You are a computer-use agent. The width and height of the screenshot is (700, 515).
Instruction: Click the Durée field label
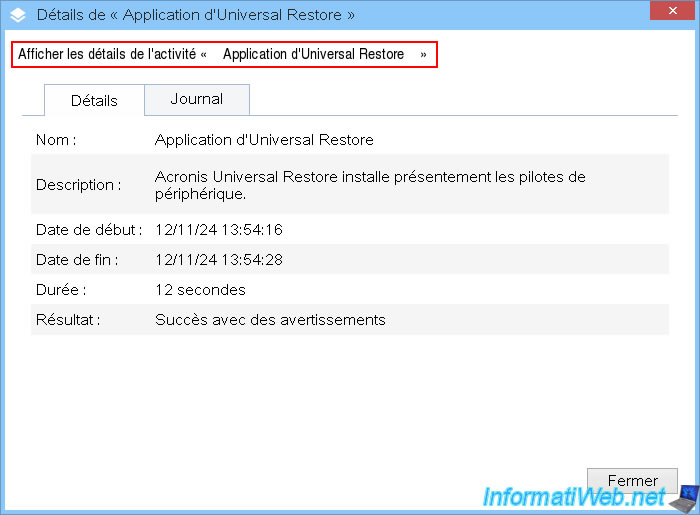pyautogui.click(x=61, y=290)
